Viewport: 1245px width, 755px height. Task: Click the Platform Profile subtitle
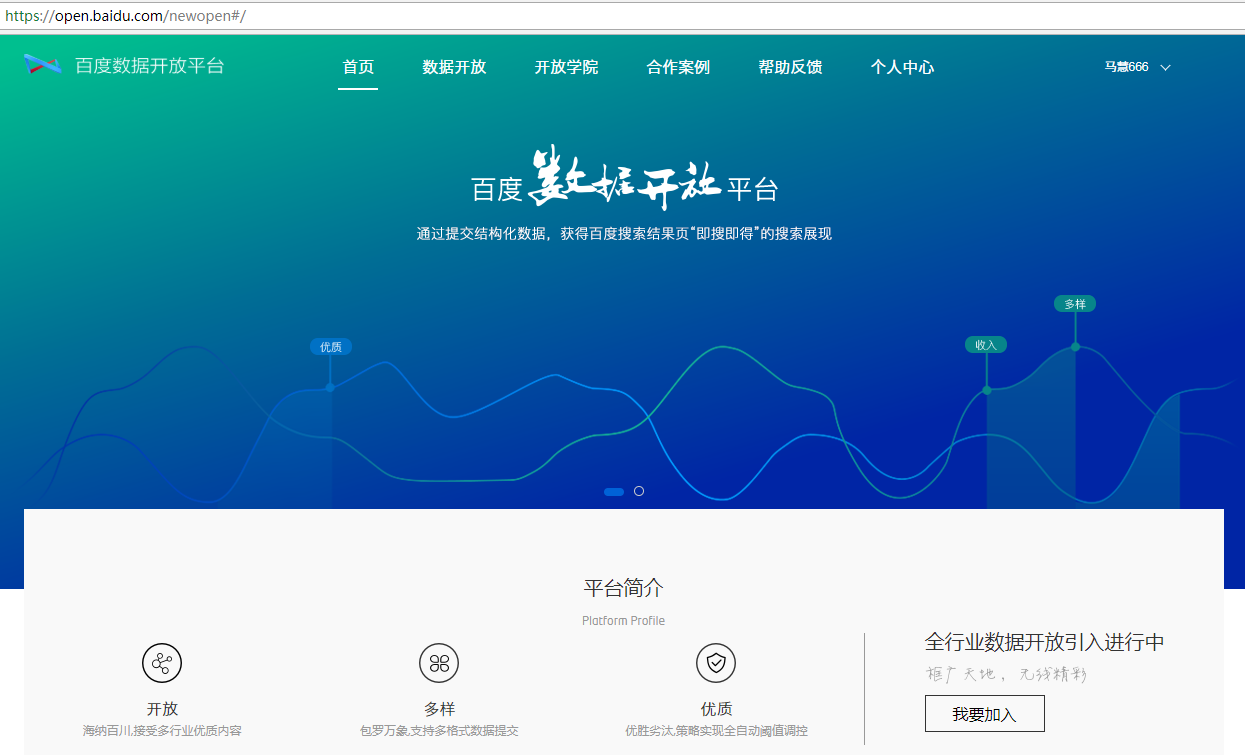(x=623, y=621)
